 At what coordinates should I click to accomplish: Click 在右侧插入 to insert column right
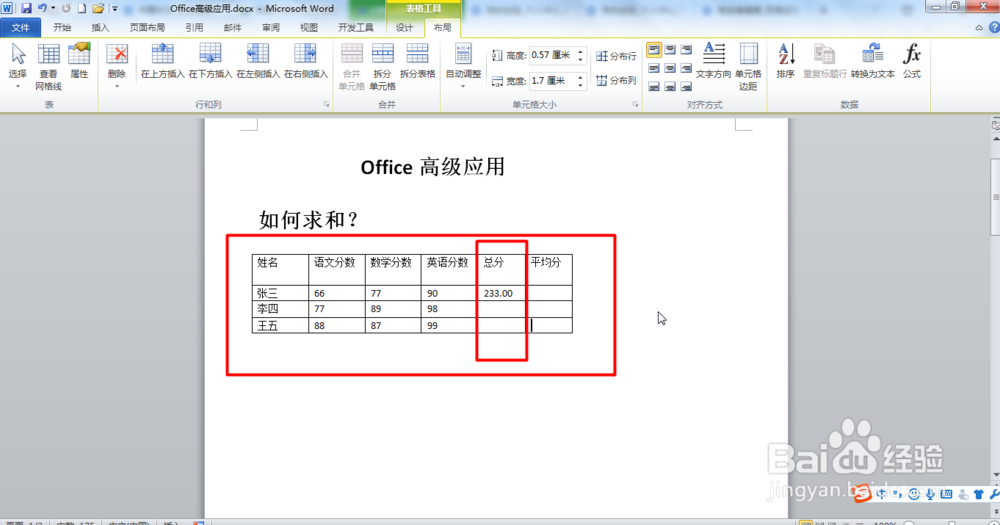click(x=305, y=61)
